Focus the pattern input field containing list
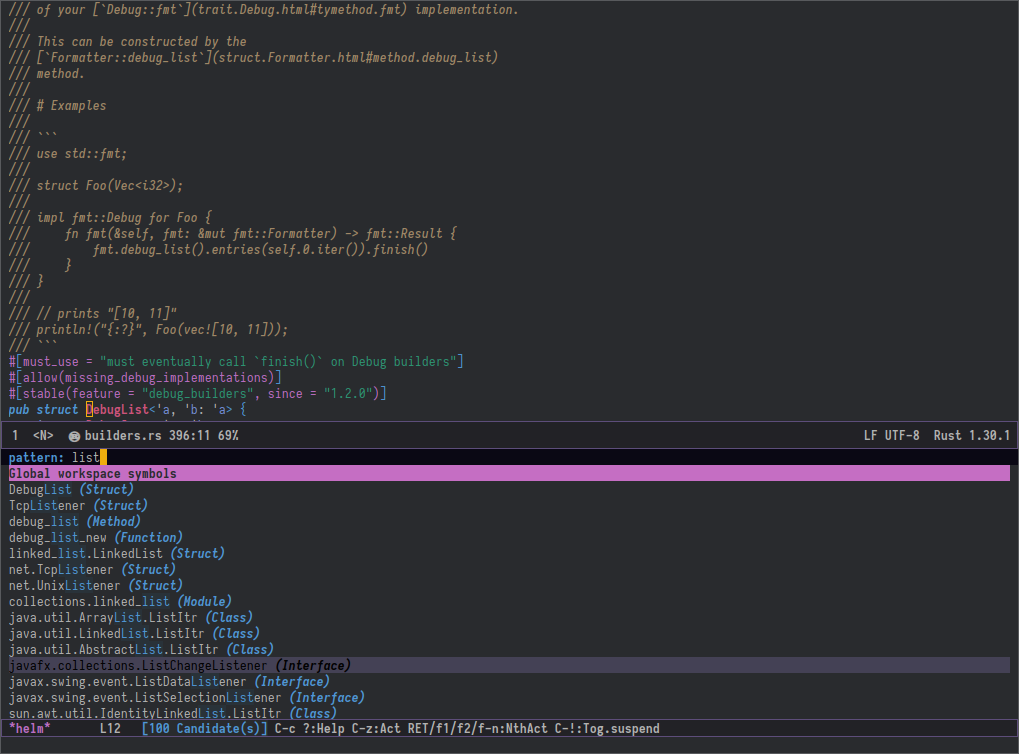This screenshot has width=1019, height=754. (509, 458)
